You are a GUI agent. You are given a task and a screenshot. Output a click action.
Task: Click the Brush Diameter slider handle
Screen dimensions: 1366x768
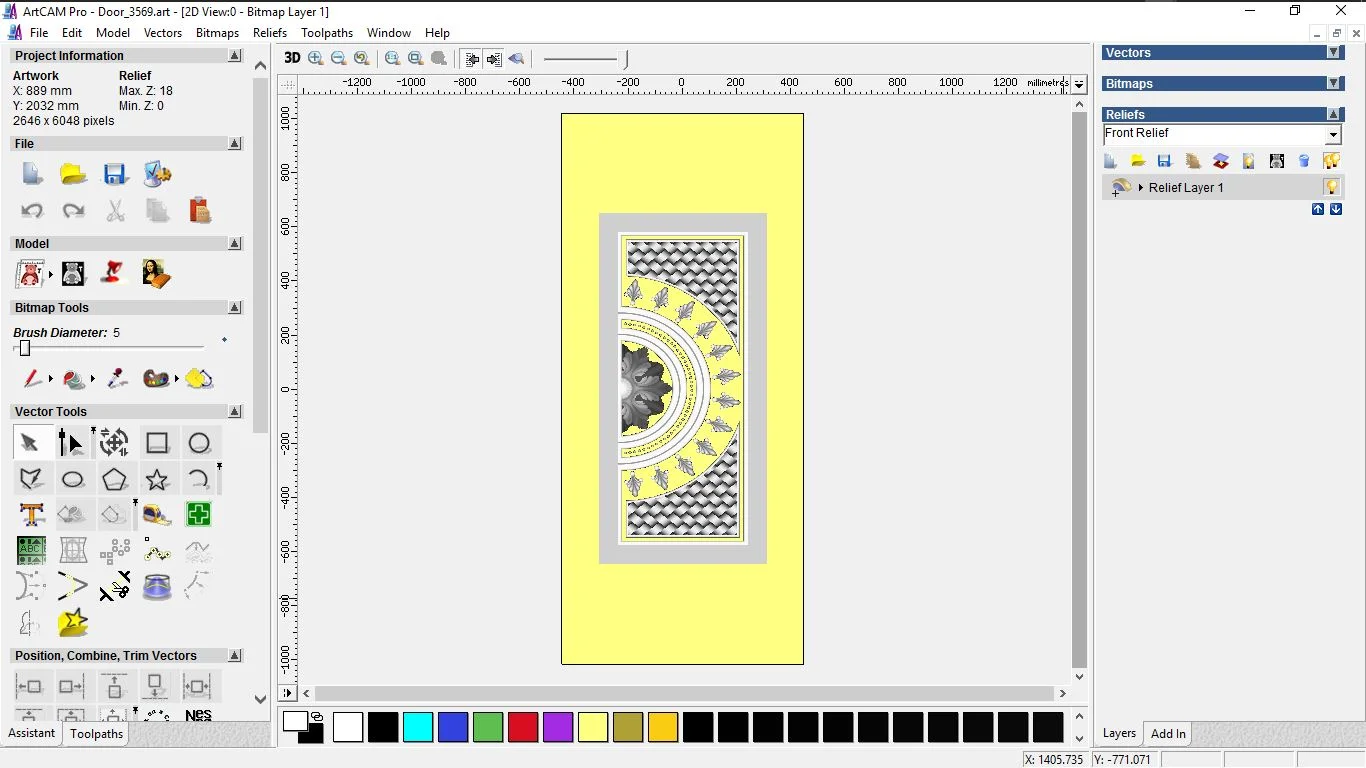[25, 348]
